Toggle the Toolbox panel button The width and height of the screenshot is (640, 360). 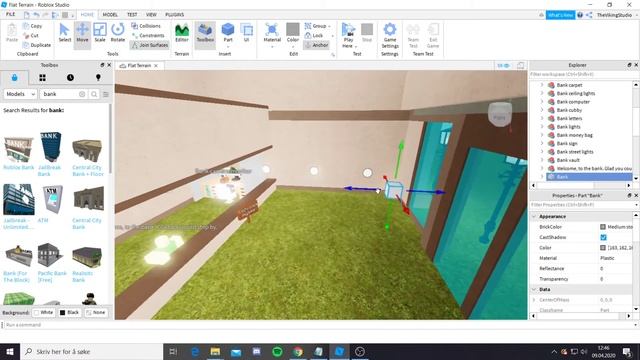point(205,33)
